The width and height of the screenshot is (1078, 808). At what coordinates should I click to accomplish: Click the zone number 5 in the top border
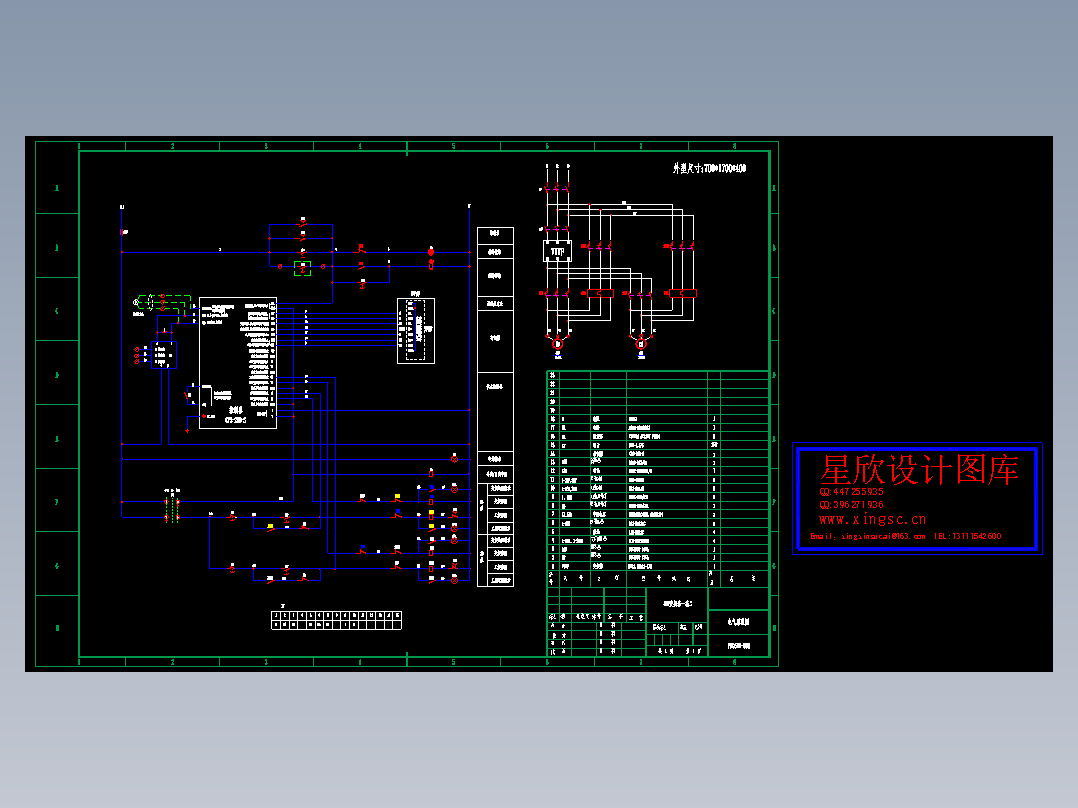pos(454,146)
